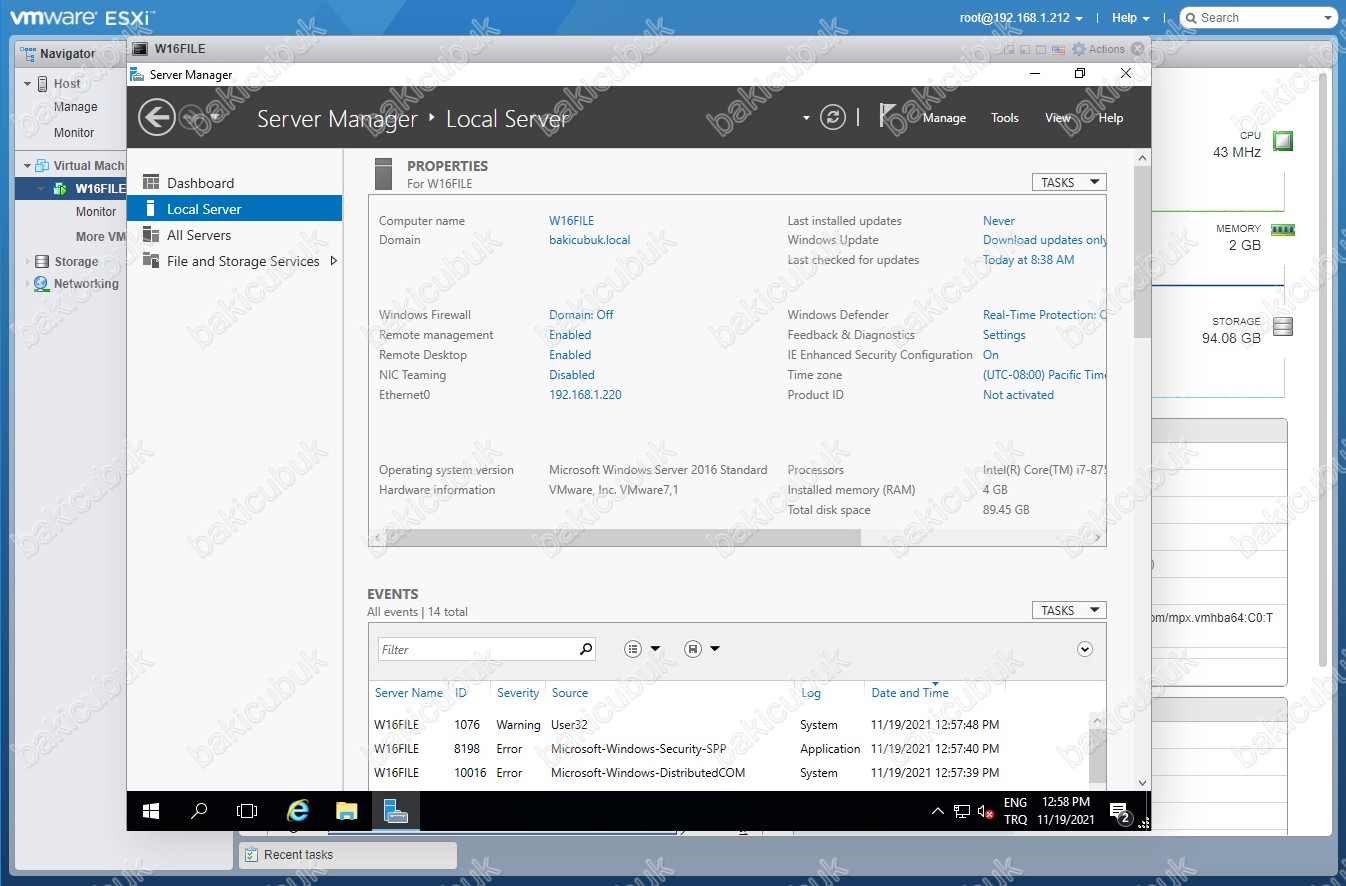Click the network tray icon
The height and width of the screenshot is (886, 1346).
point(962,811)
